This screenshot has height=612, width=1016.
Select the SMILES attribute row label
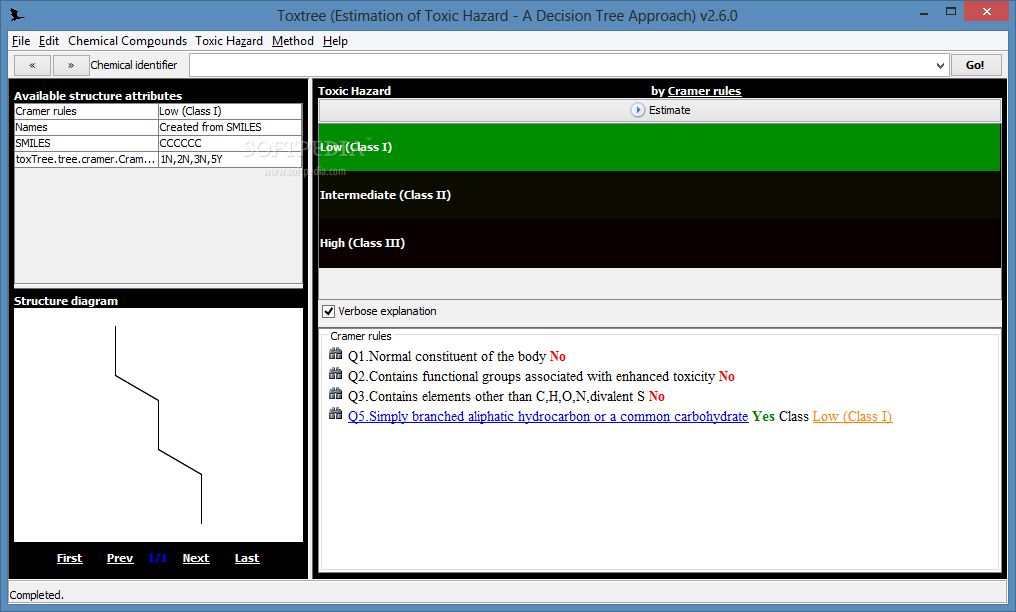tap(86, 143)
